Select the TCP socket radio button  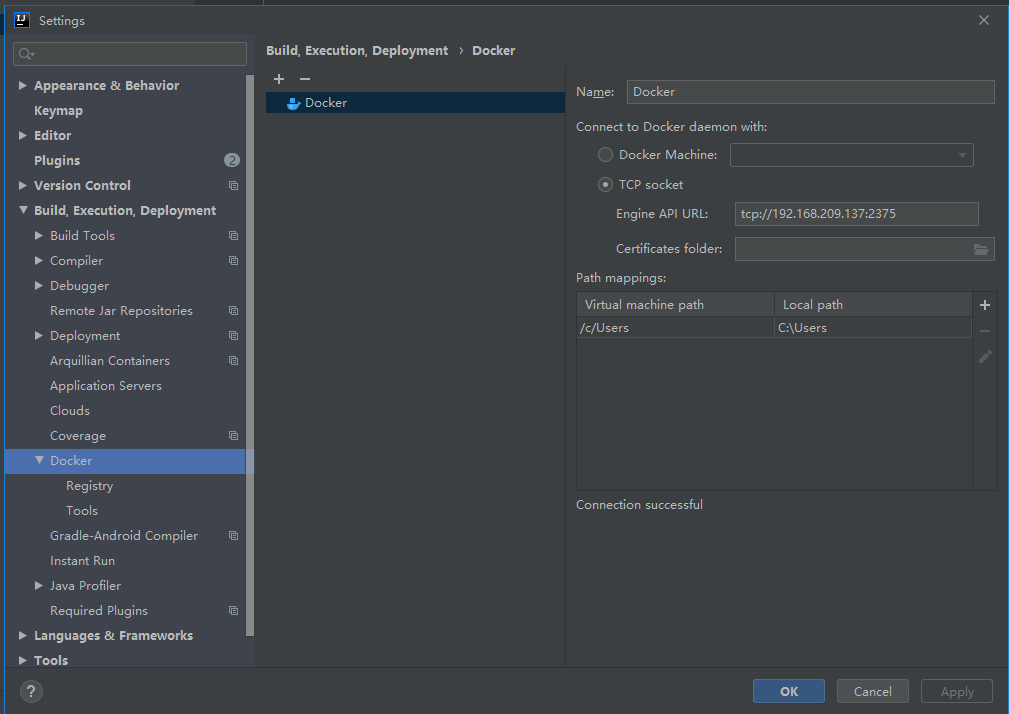point(605,185)
